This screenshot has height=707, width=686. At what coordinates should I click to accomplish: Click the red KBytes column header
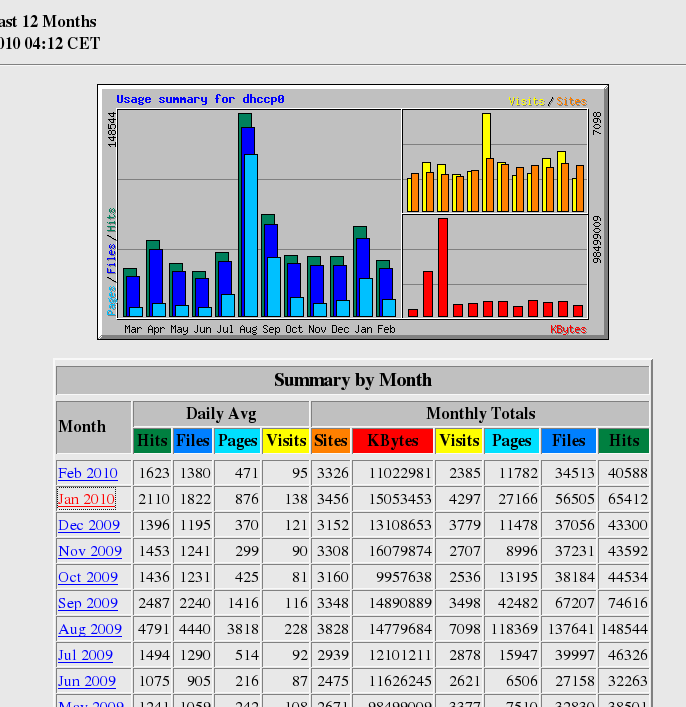click(393, 441)
